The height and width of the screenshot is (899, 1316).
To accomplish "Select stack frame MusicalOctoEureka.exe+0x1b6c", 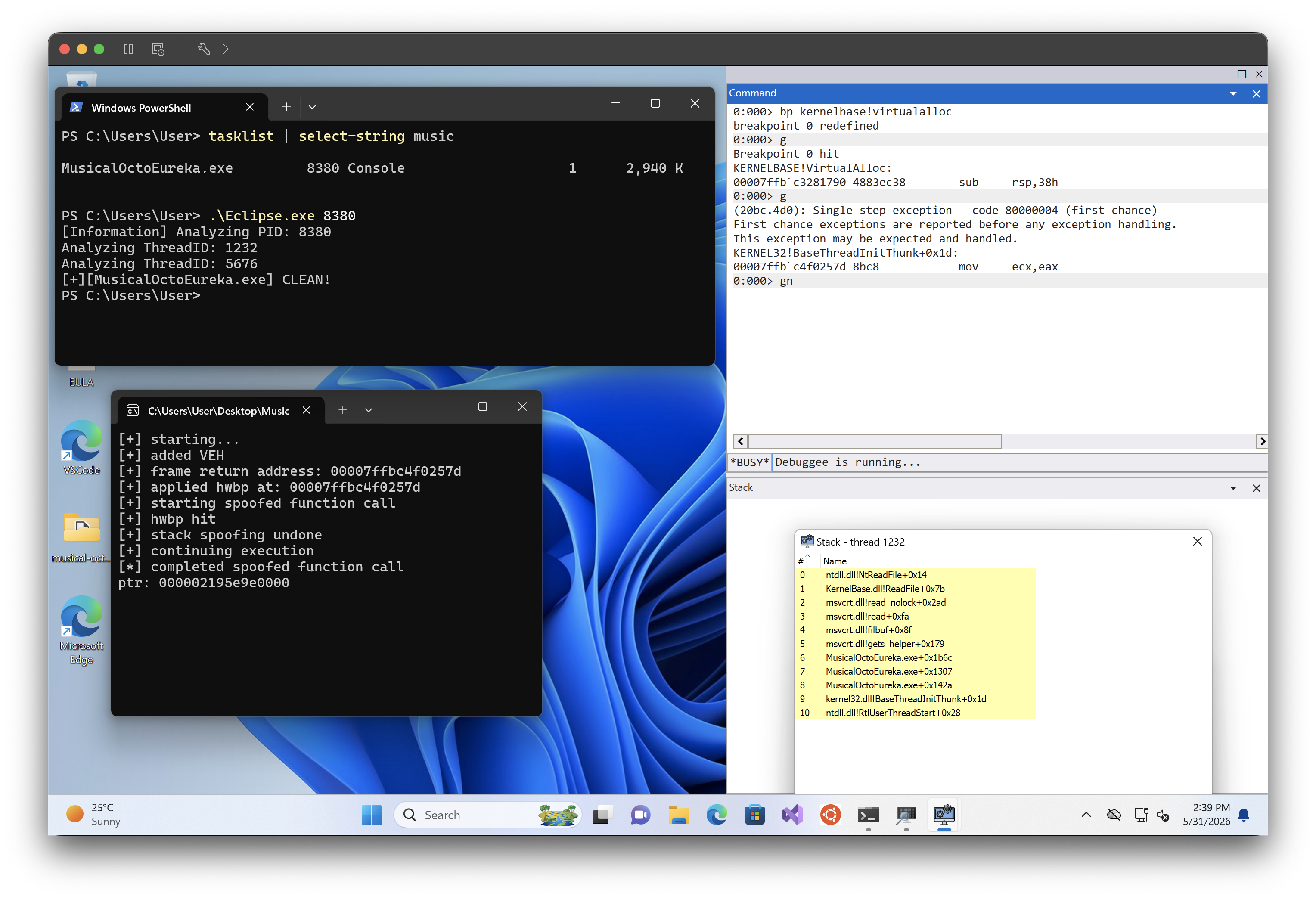I will click(916, 657).
